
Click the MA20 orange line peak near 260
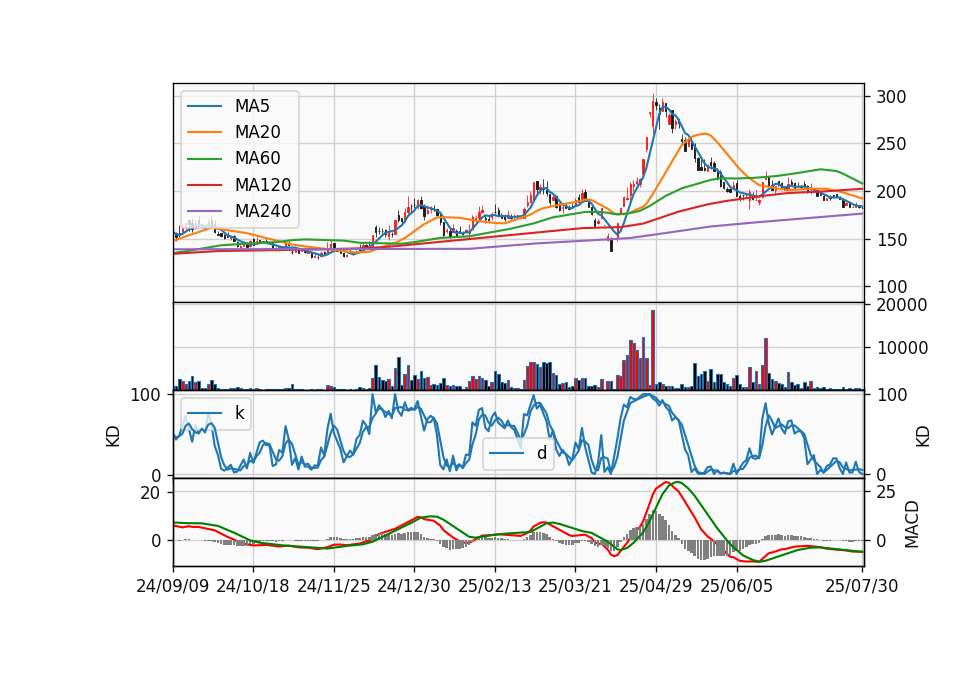[x=706, y=134]
